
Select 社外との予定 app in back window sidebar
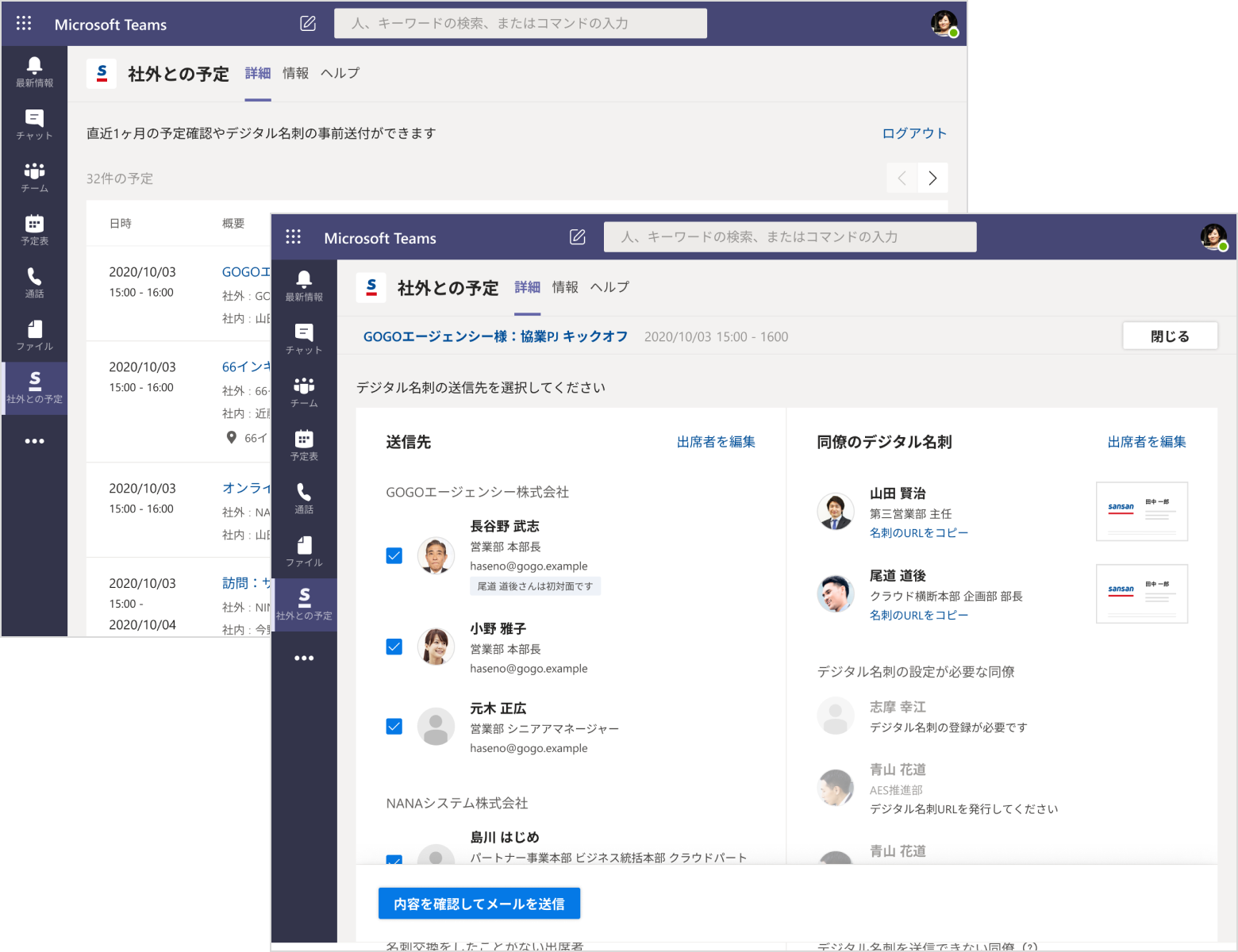pyautogui.click(x=34, y=388)
